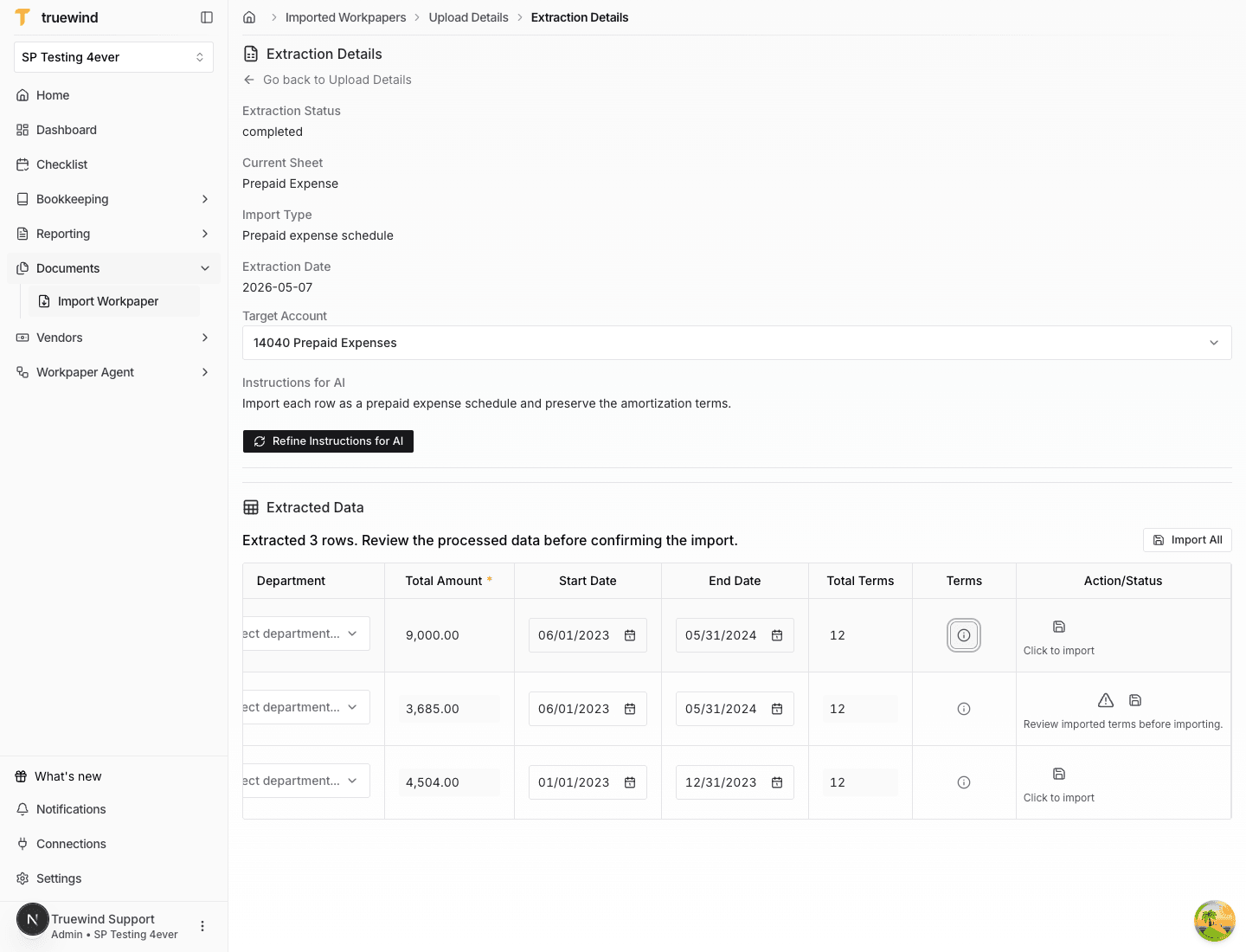
Task: Navigate to Upload Details breadcrumb
Action: 468,17
